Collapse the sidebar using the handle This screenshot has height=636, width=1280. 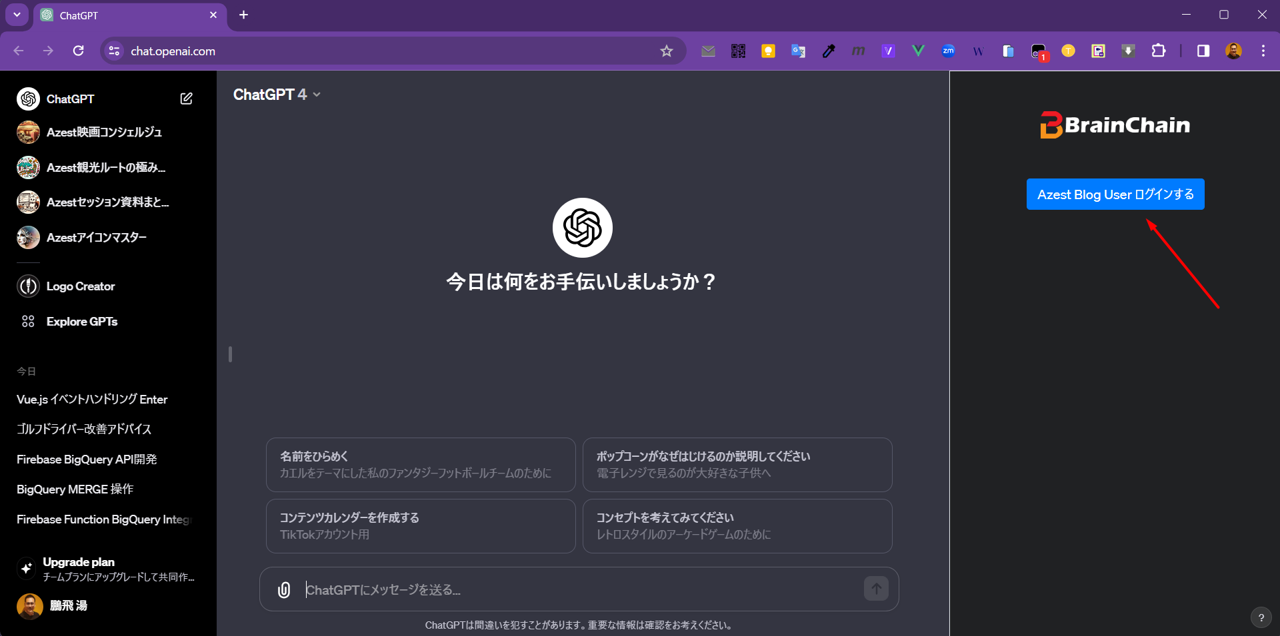(x=230, y=354)
